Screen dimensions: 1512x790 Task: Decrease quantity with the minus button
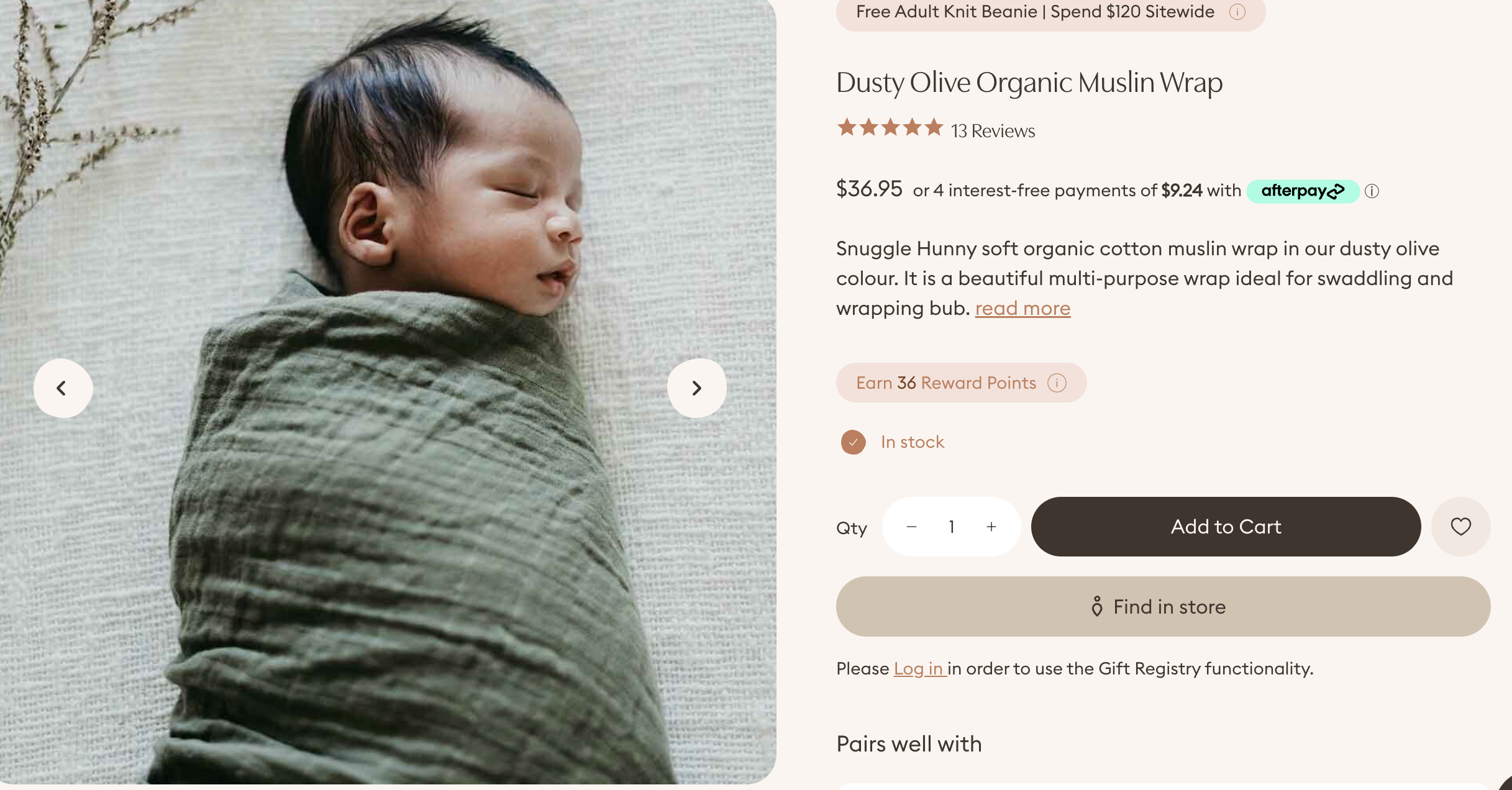pos(911,527)
